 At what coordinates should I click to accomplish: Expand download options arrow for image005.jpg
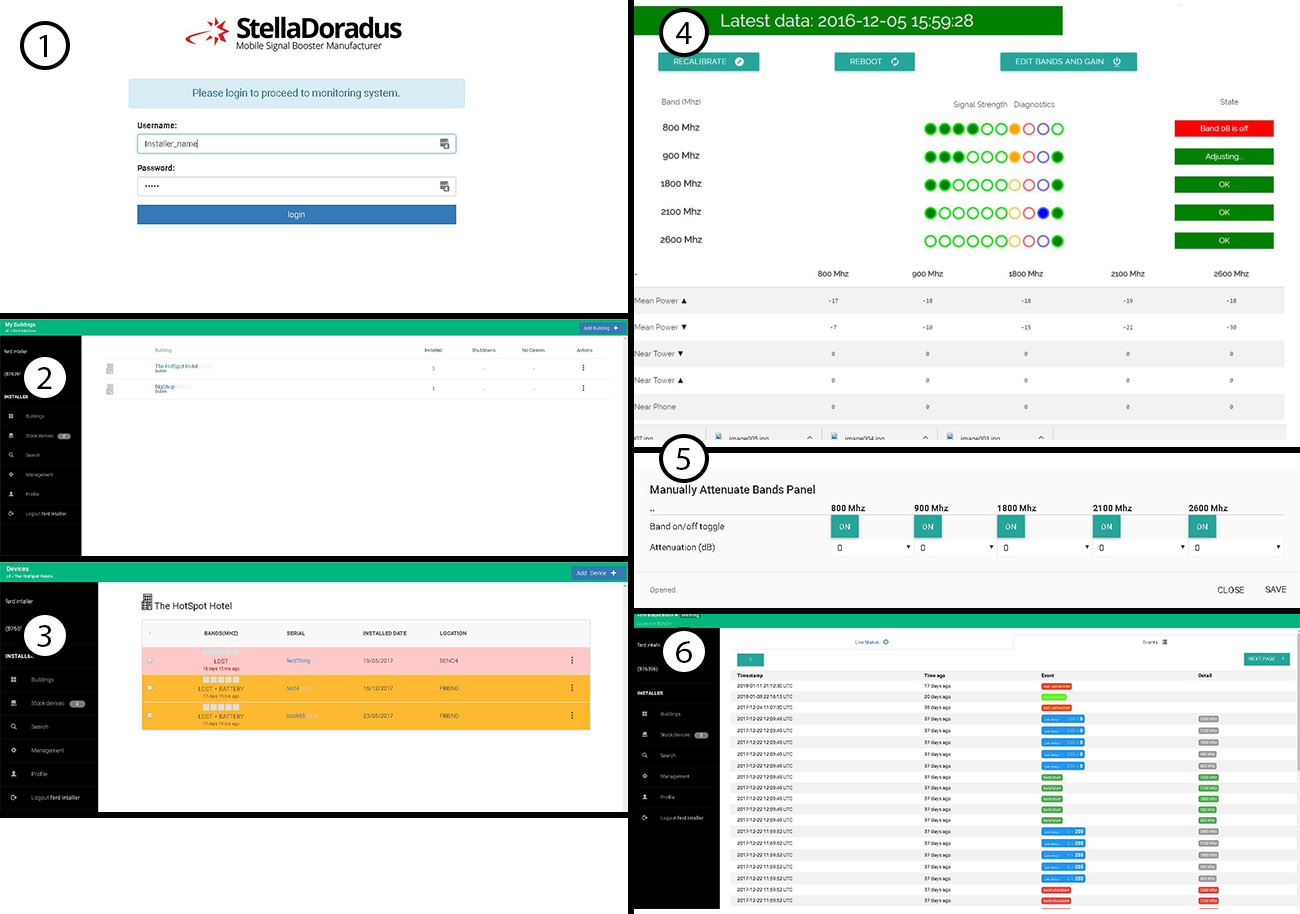(x=809, y=438)
